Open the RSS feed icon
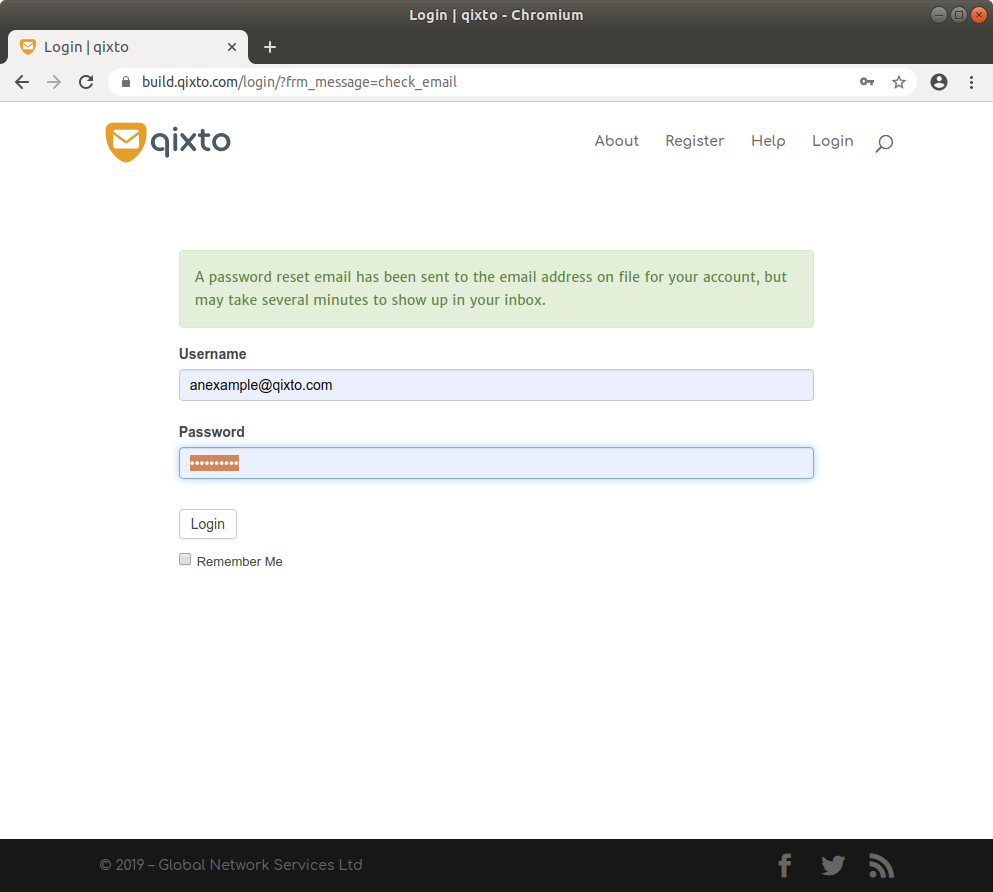 pos(881,865)
